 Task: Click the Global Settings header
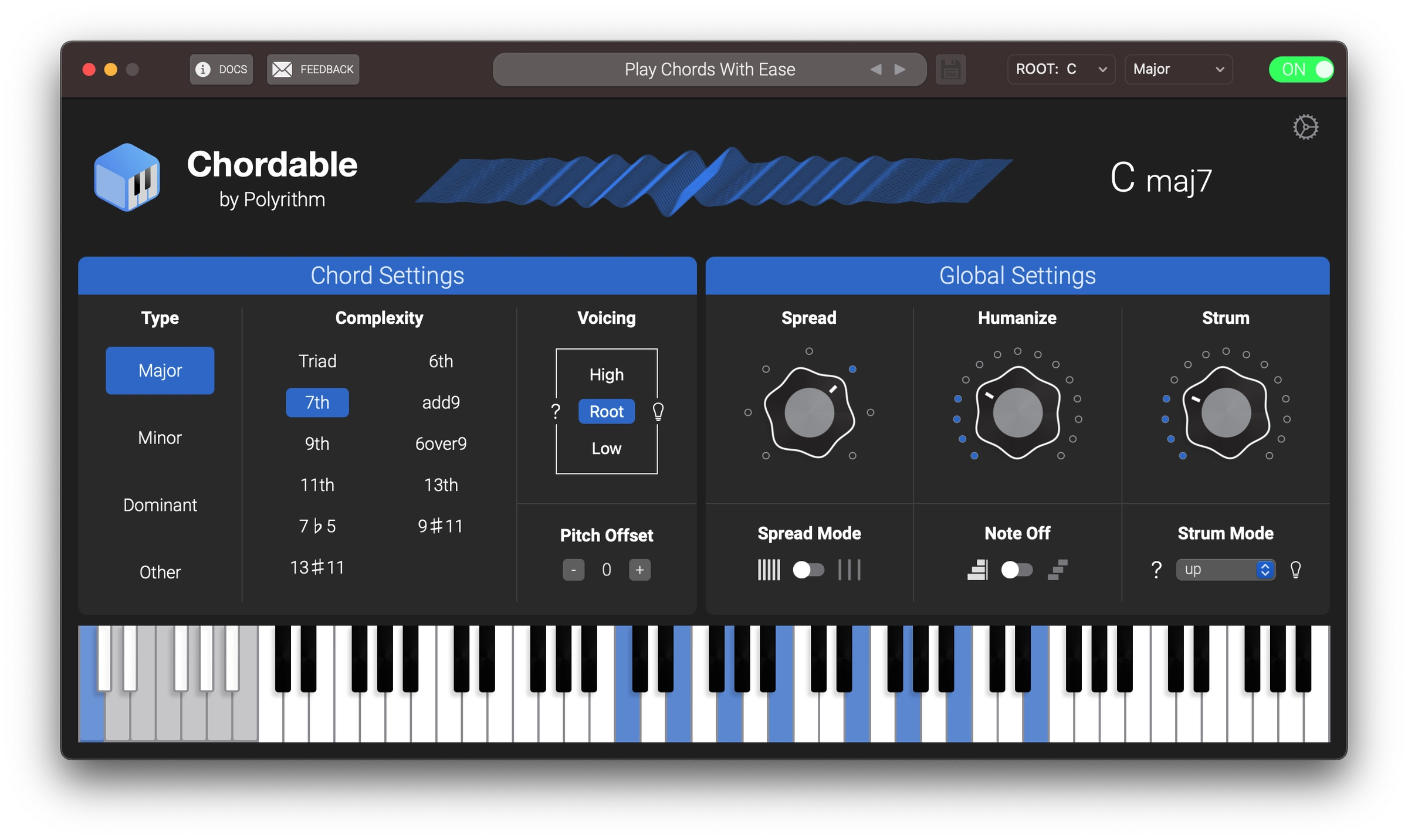(1018, 276)
